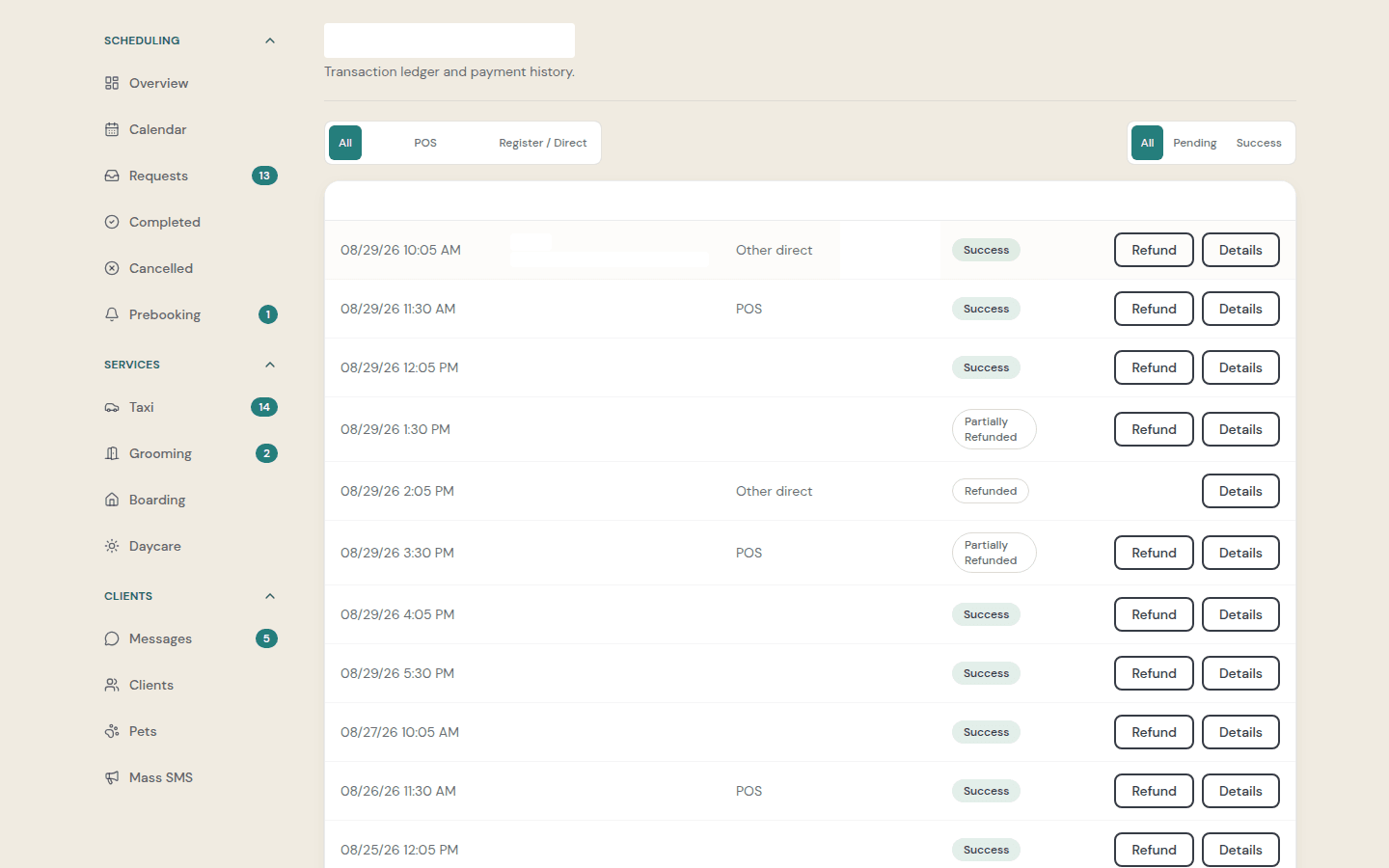View details of 08/29/26 10:05 AM transaction
Screen dimensions: 1389x868
click(1240, 250)
